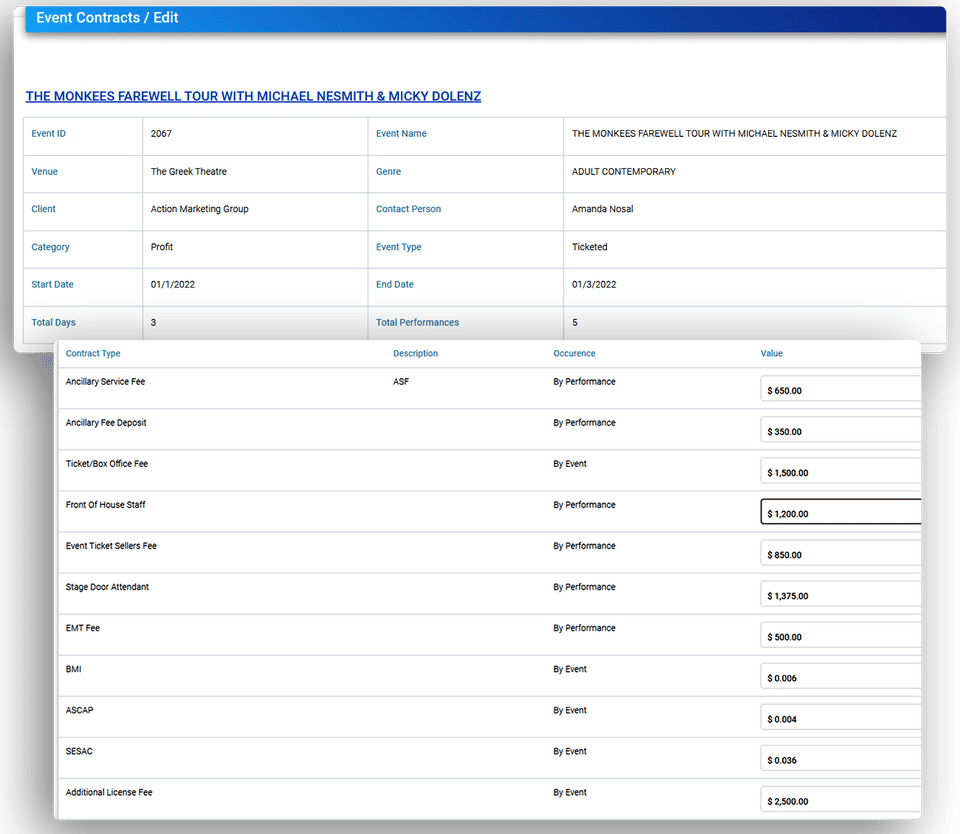Select the Category value Profit
960x834 pixels.
coord(162,247)
